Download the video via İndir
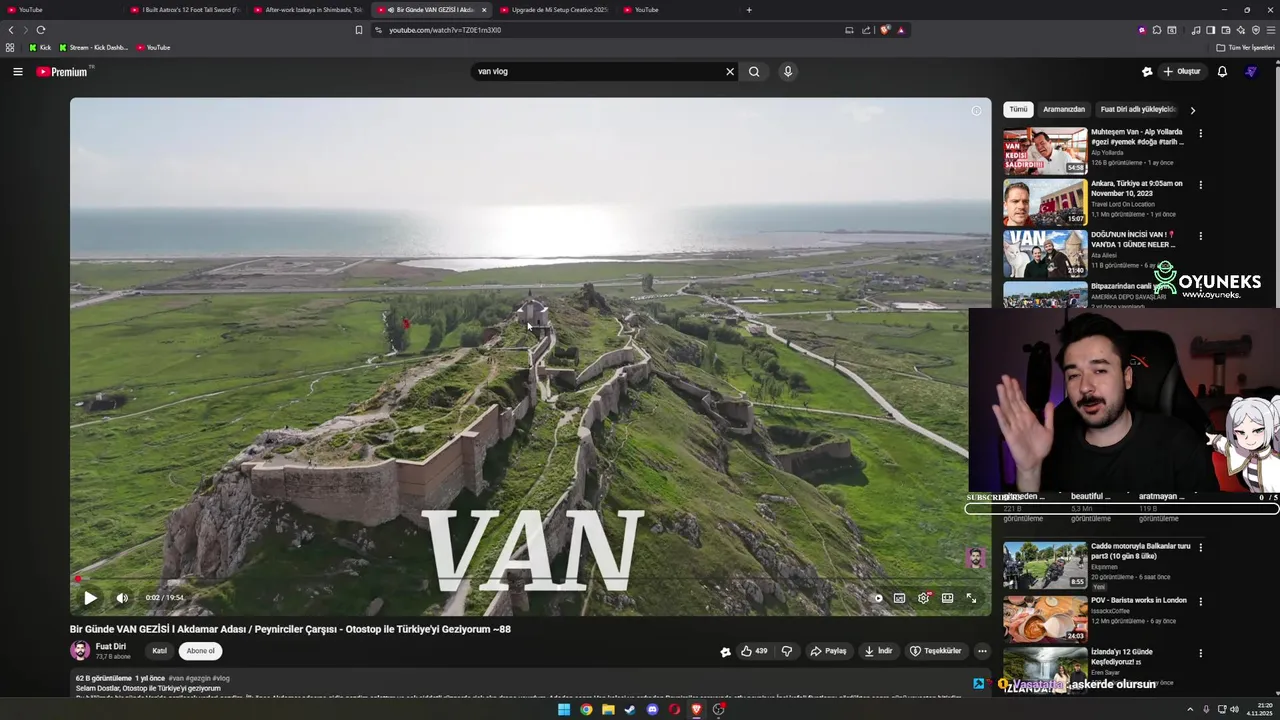This screenshot has height=720, width=1280. pyautogui.click(x=879, y=651)
